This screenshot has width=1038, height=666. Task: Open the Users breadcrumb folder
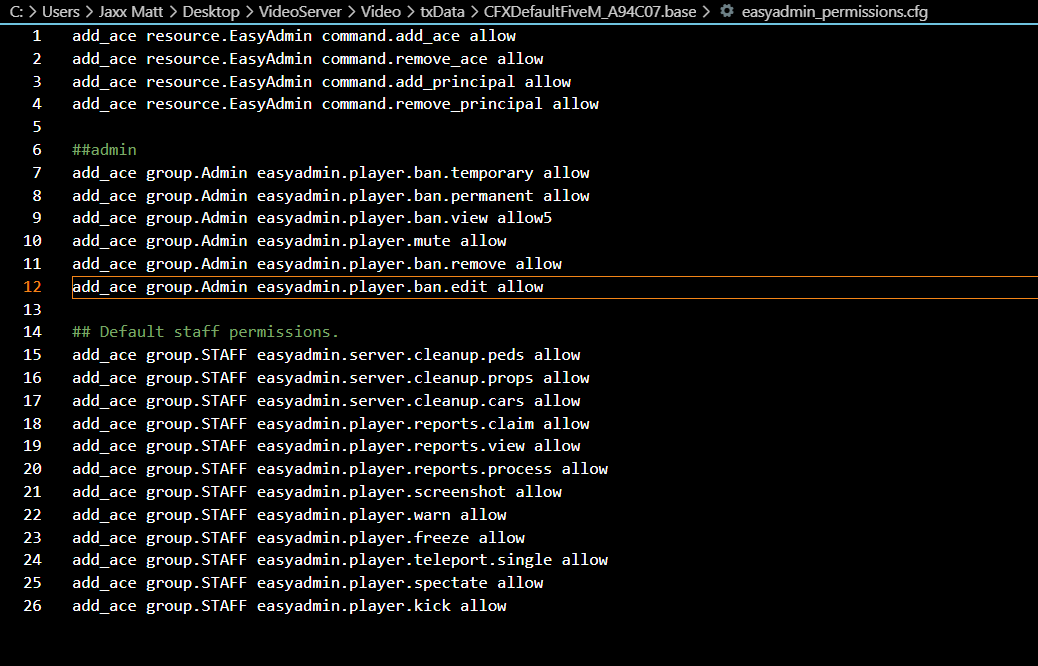pos(60,12)
